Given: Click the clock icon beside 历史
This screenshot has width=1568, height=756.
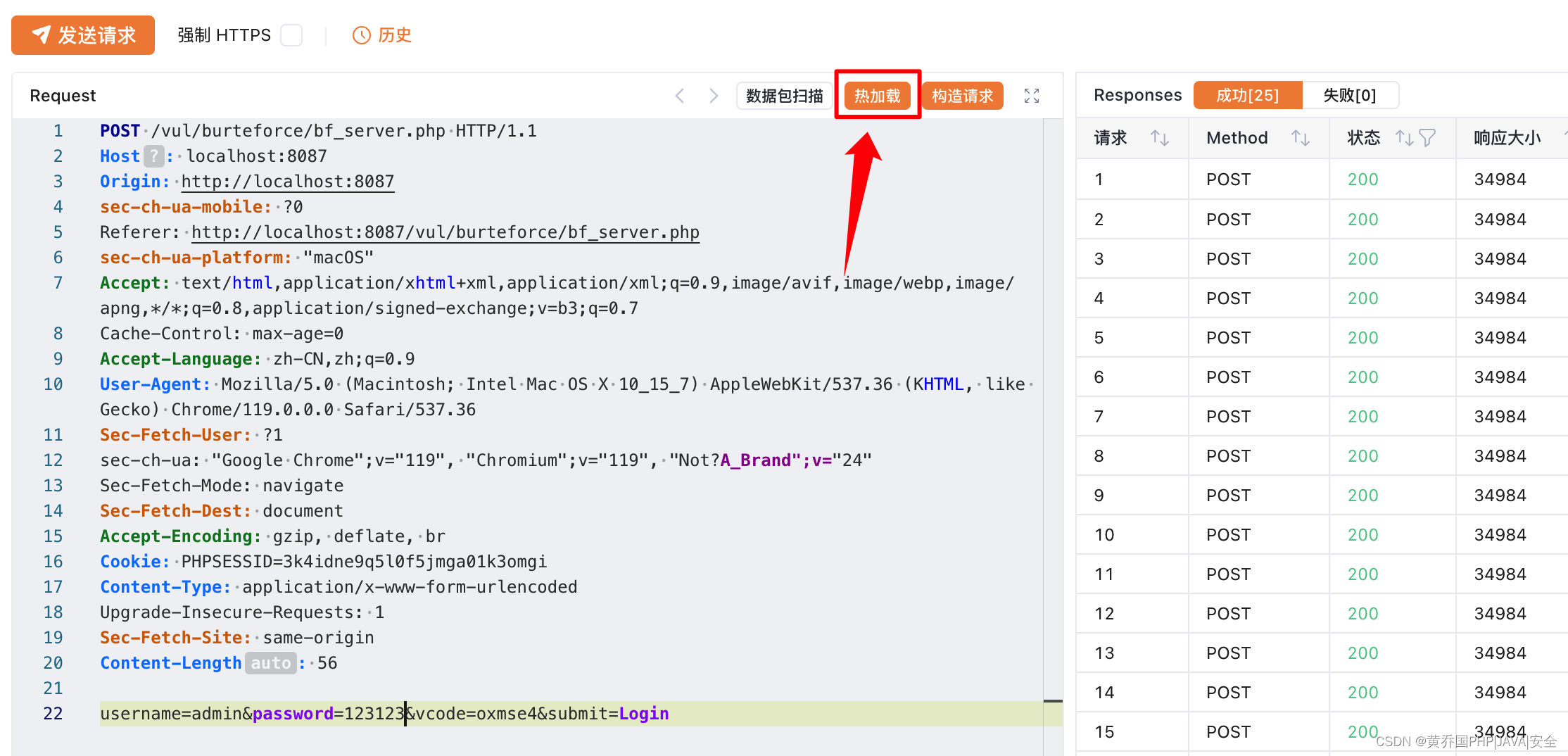Looking at the screenshot, I should tap(361, 35).
